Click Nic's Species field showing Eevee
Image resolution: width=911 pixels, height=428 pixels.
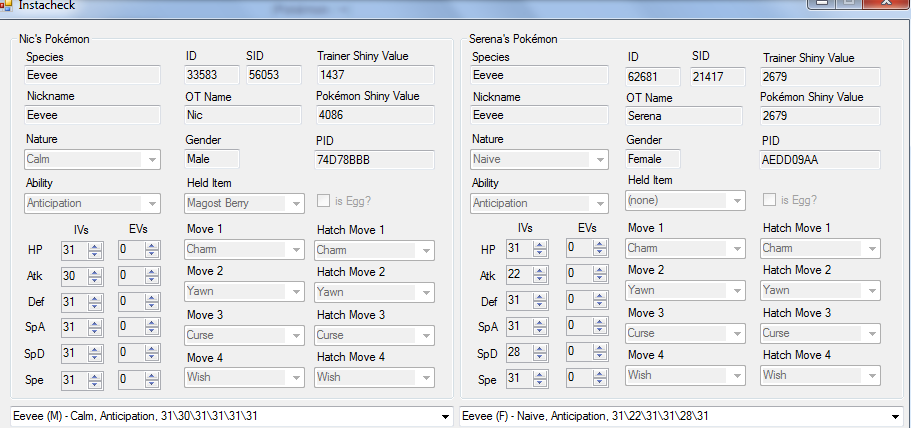pyautogui.click(x=92, y=75)
